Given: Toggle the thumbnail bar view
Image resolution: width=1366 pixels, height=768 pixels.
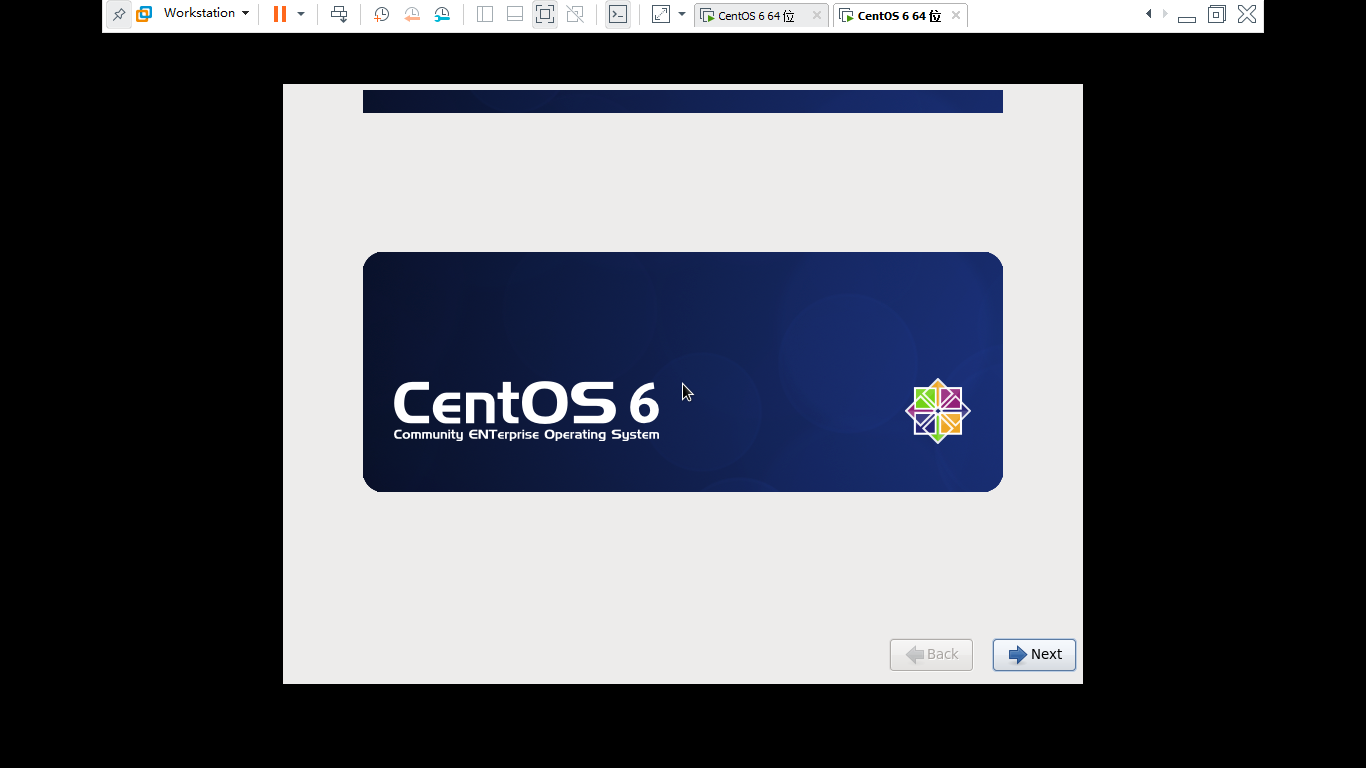Looking at the screenshot, I should (515, 14).
